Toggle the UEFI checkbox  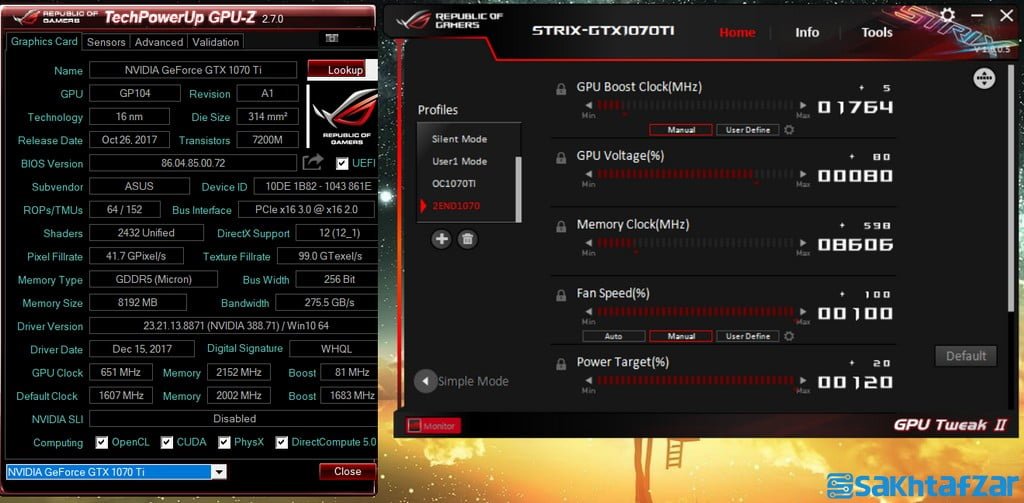point(343,163)
